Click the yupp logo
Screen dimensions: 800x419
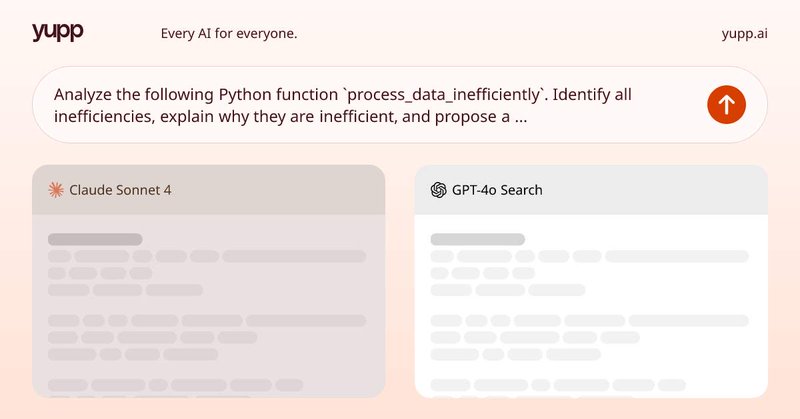pos(57,32)
